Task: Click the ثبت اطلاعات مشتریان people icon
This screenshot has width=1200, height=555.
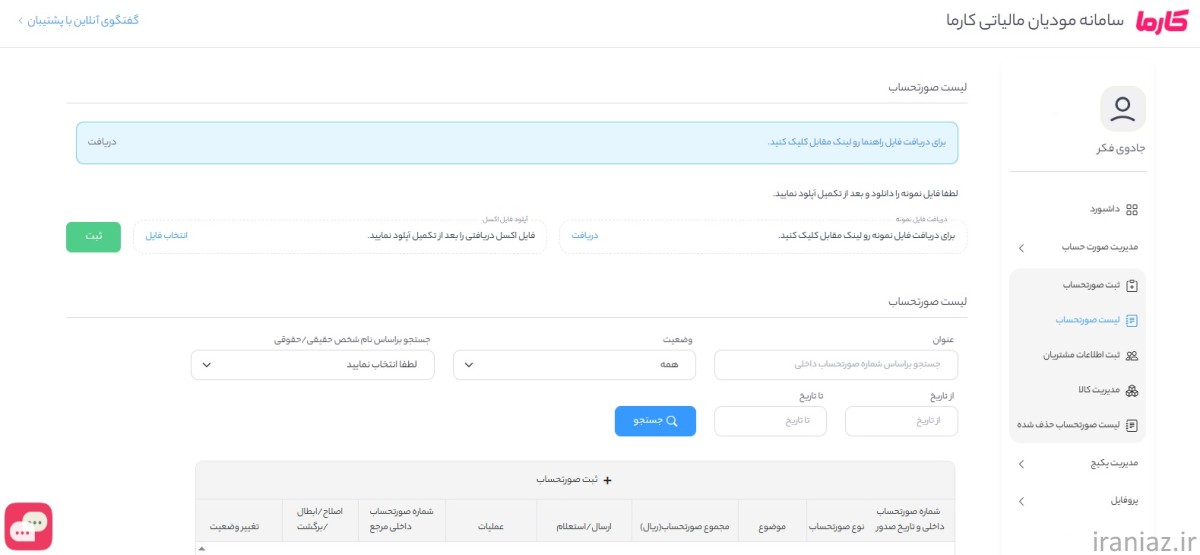Action: pyautogui.click(x=1132, y=355)
